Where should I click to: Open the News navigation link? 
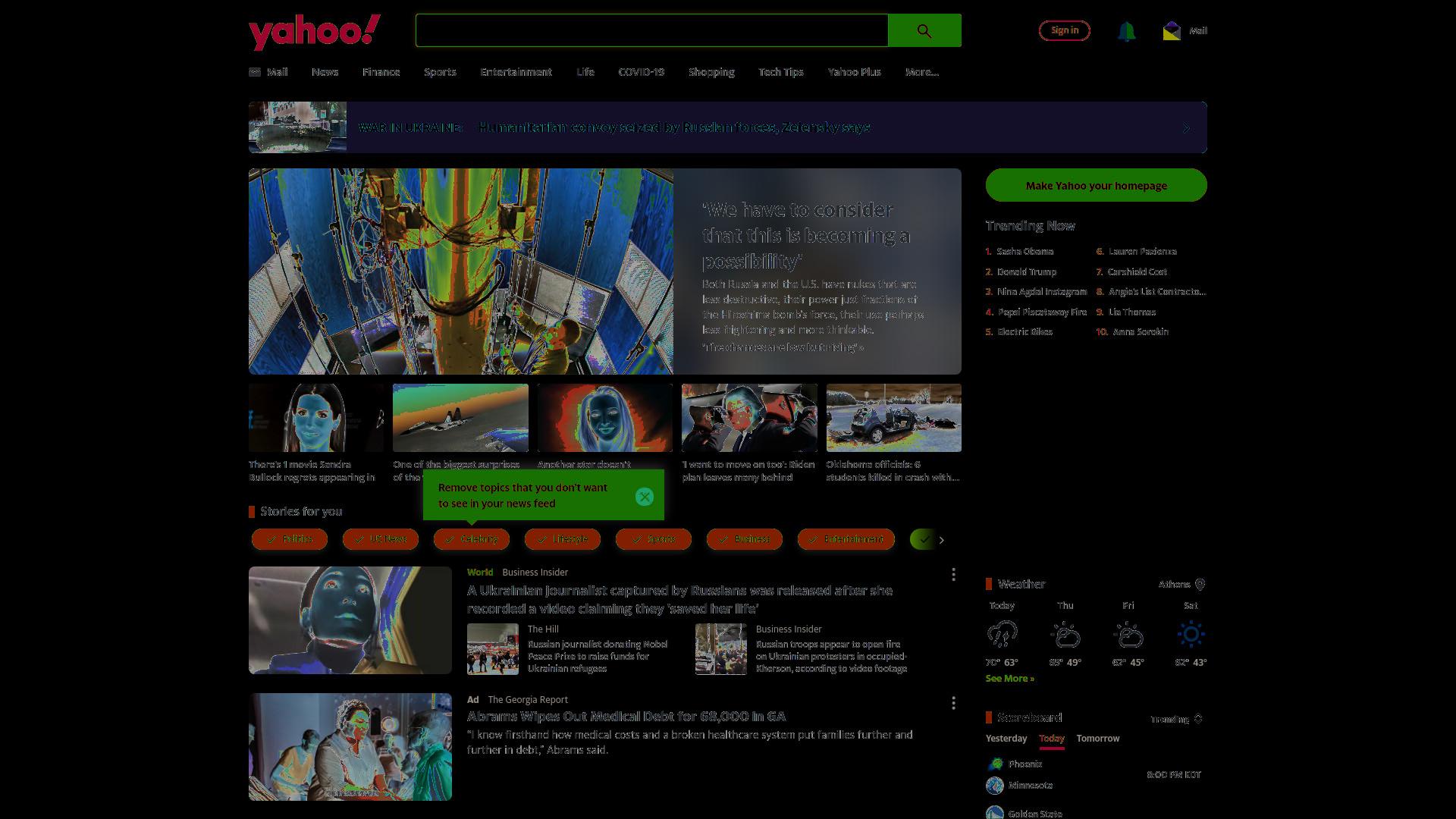[325, 72]
